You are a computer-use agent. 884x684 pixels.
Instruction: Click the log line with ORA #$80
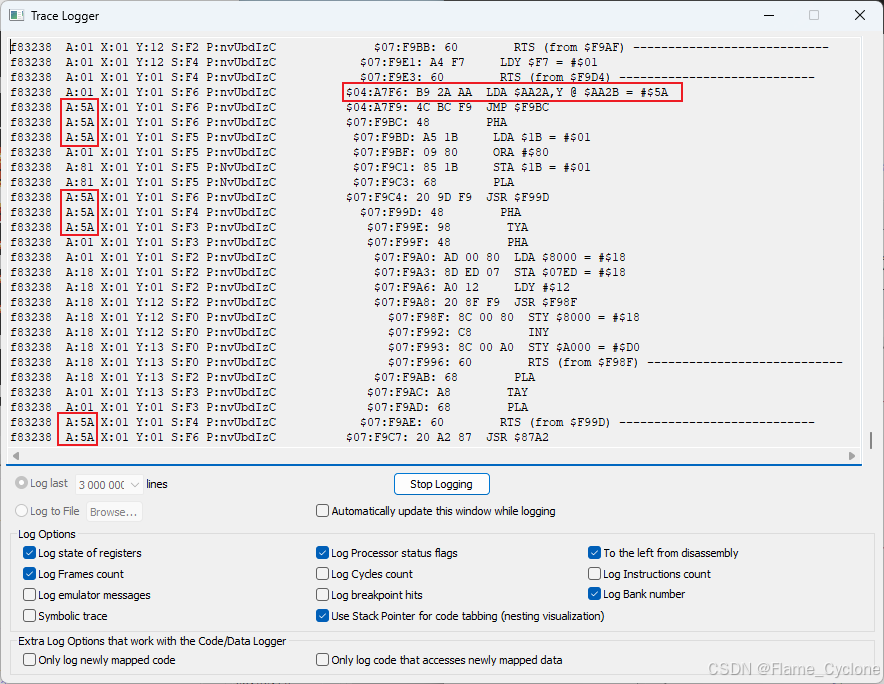tap(280, 152)
